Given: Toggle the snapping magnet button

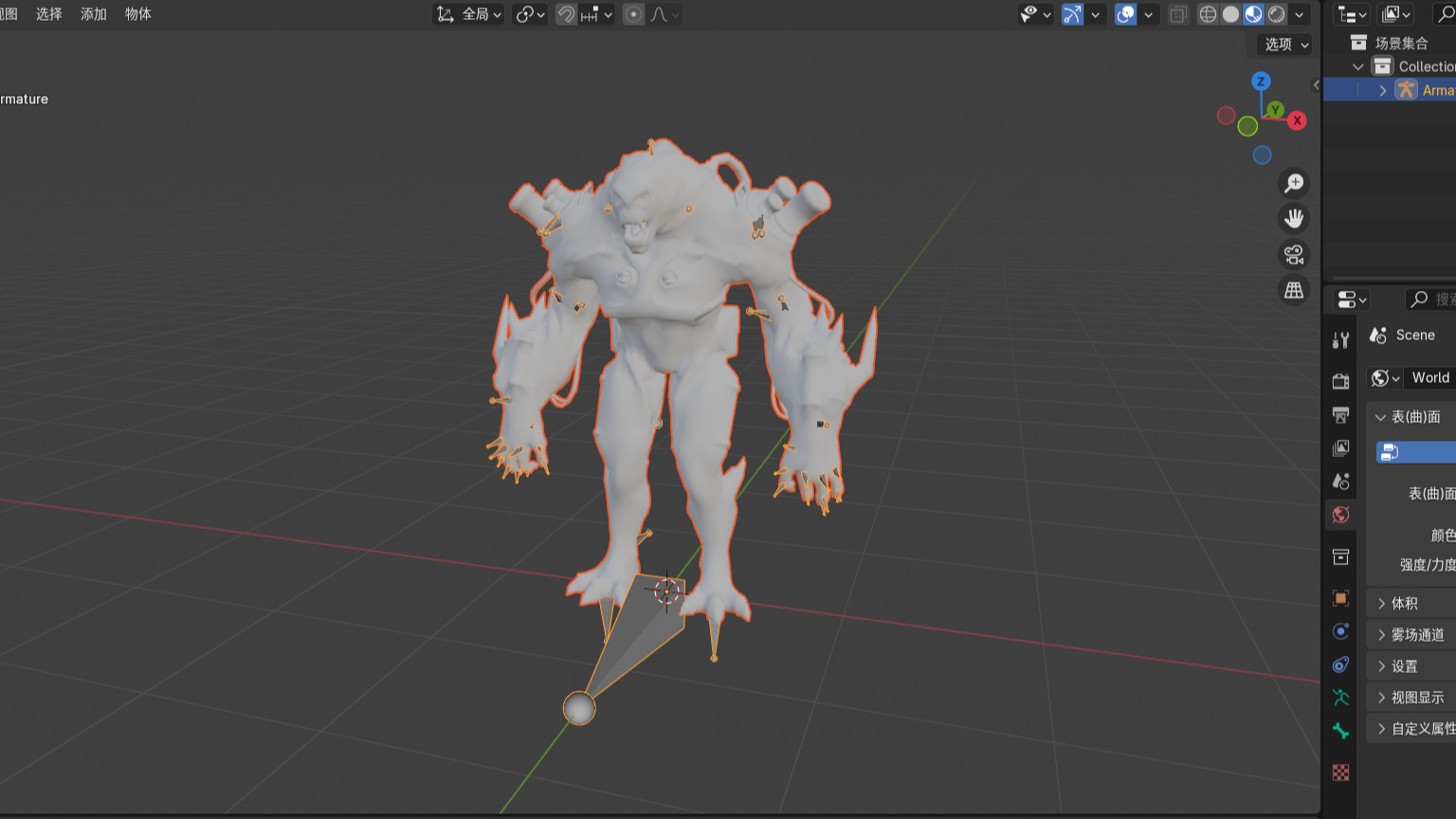Looking at the screenshot, I should click(566, 14).
